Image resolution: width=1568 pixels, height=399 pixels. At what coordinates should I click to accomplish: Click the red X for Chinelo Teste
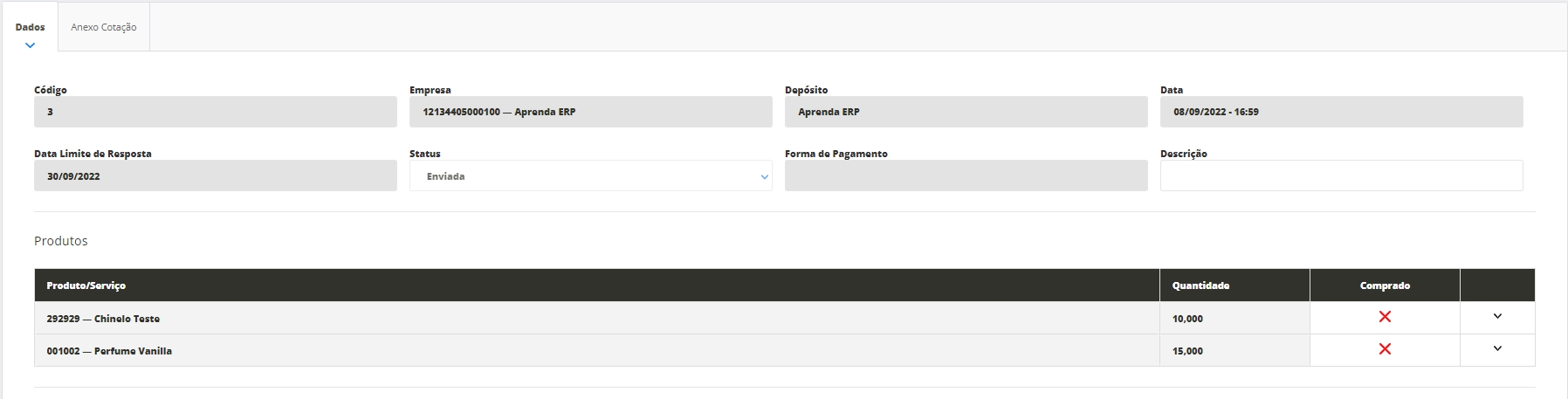(1385, 317)
